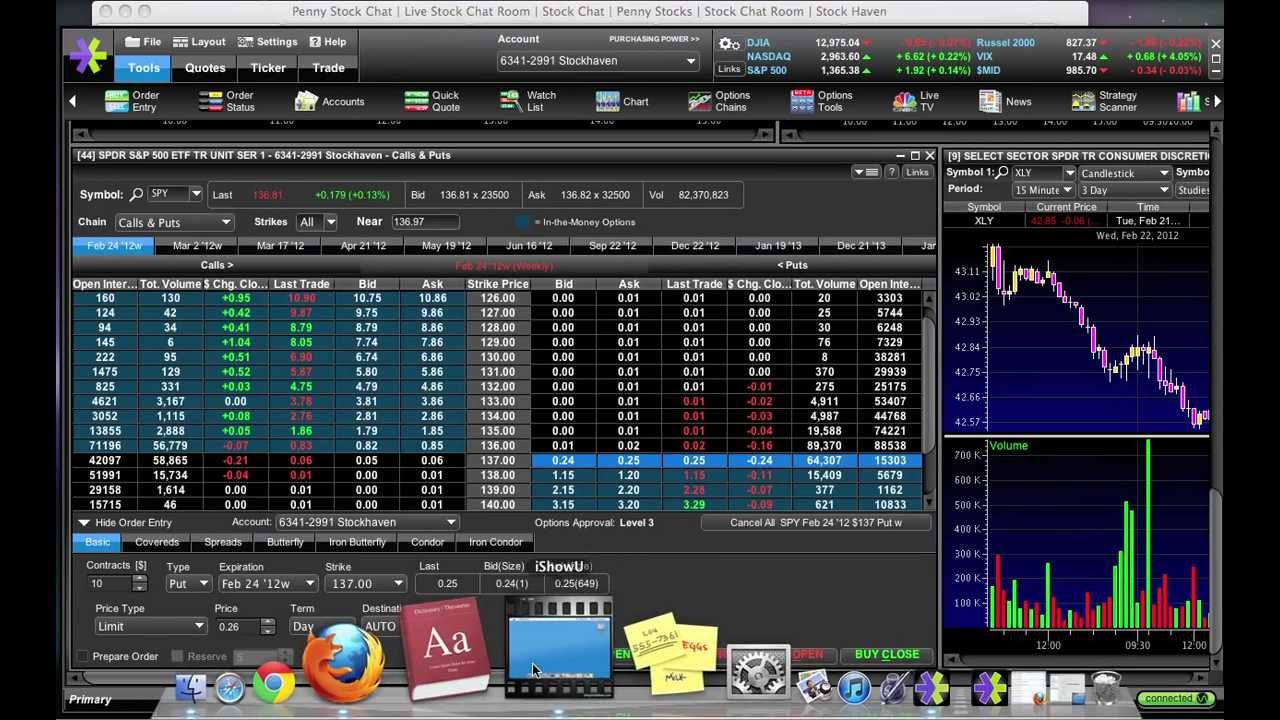The height and width of the screenshot is (720, 1280).
Task: Open the Watch List tool
Action: (x=527, y=101)
